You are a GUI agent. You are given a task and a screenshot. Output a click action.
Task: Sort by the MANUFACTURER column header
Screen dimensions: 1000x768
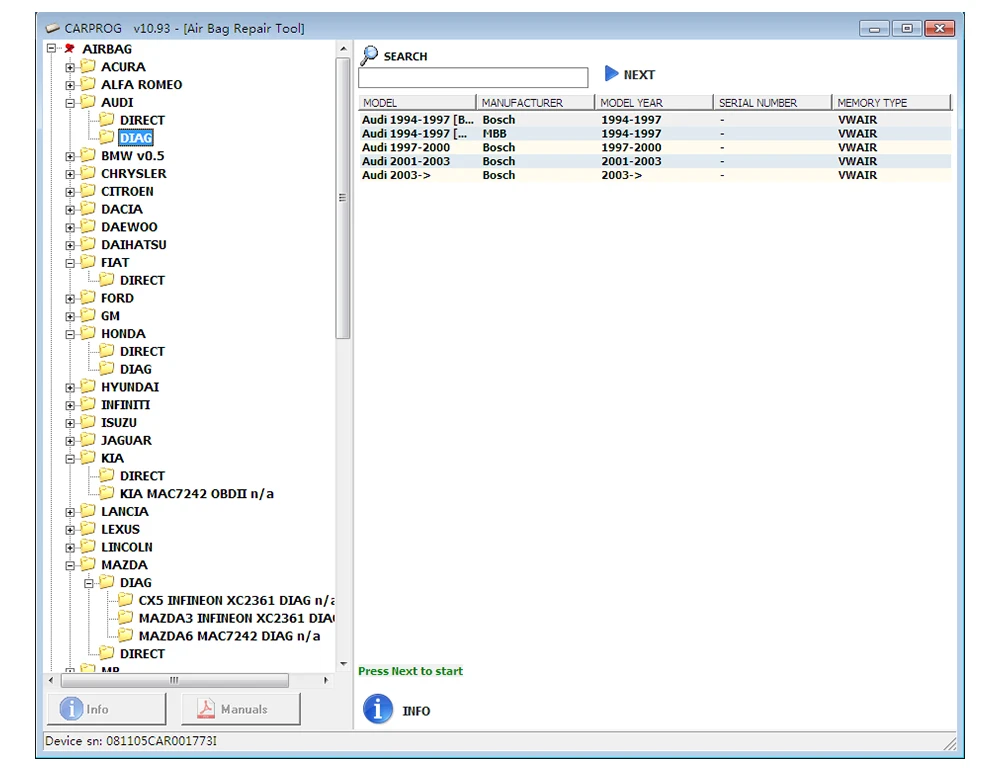(536, 102)
